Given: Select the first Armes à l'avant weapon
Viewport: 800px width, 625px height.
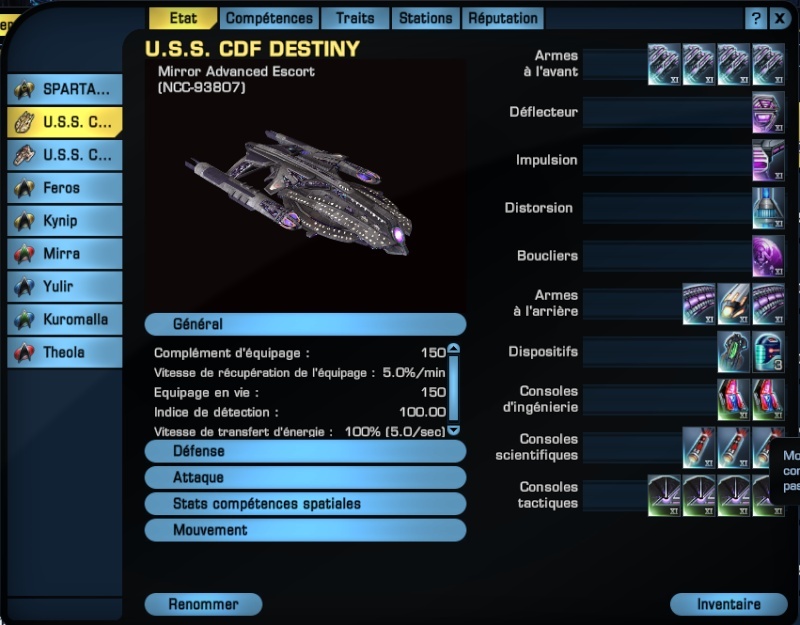Looking at the screenshot, I should (664, 64).
